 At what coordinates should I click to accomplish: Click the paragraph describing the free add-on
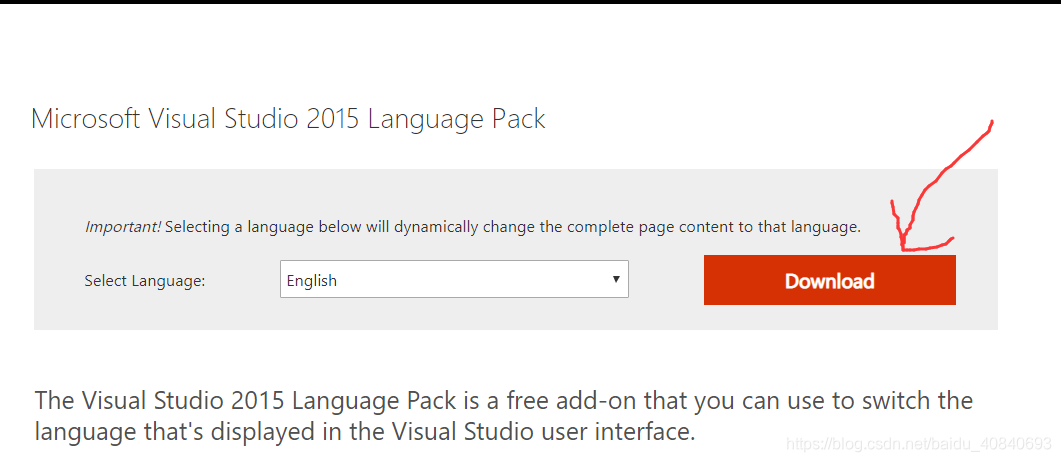[503, 415]
